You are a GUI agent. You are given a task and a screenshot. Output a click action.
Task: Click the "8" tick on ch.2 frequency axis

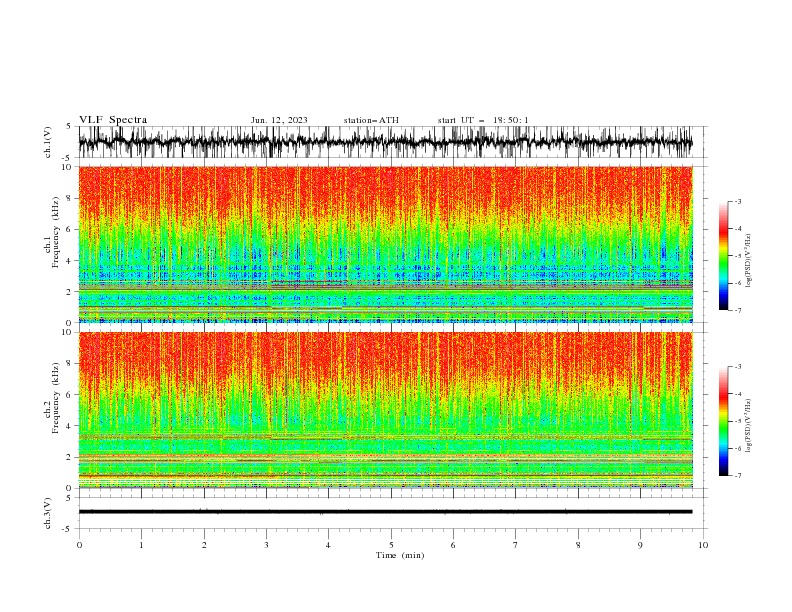pos(69,364)
